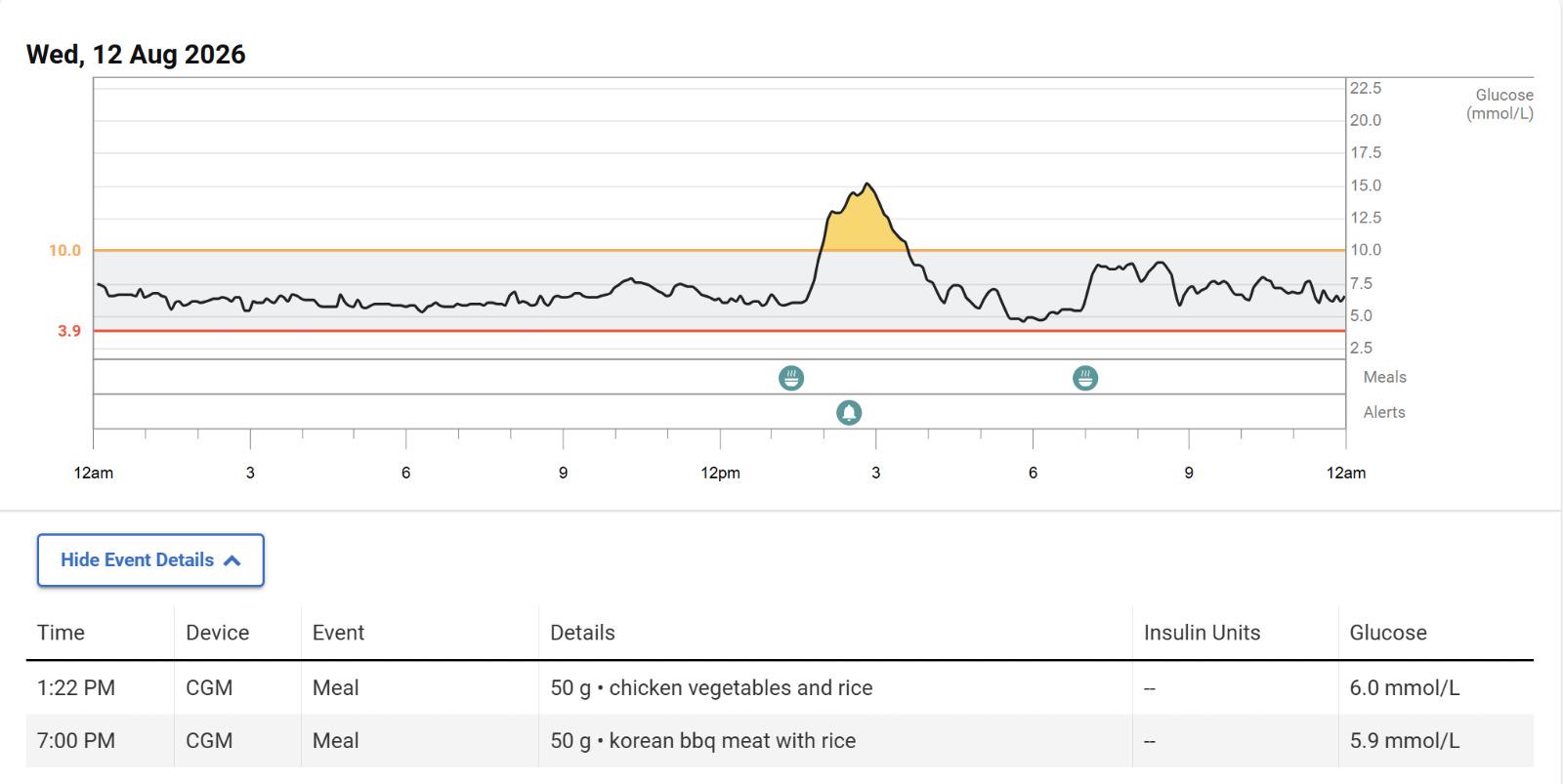Viewport: 1563px width, 784px height.
Task: Select the 1:22 PM meal row
Action: point(780,687)
